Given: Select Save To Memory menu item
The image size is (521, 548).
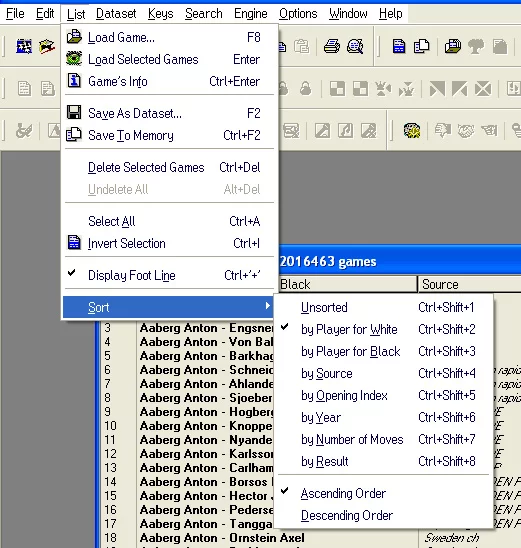Looking at the screenshot, I should point(169,135).
